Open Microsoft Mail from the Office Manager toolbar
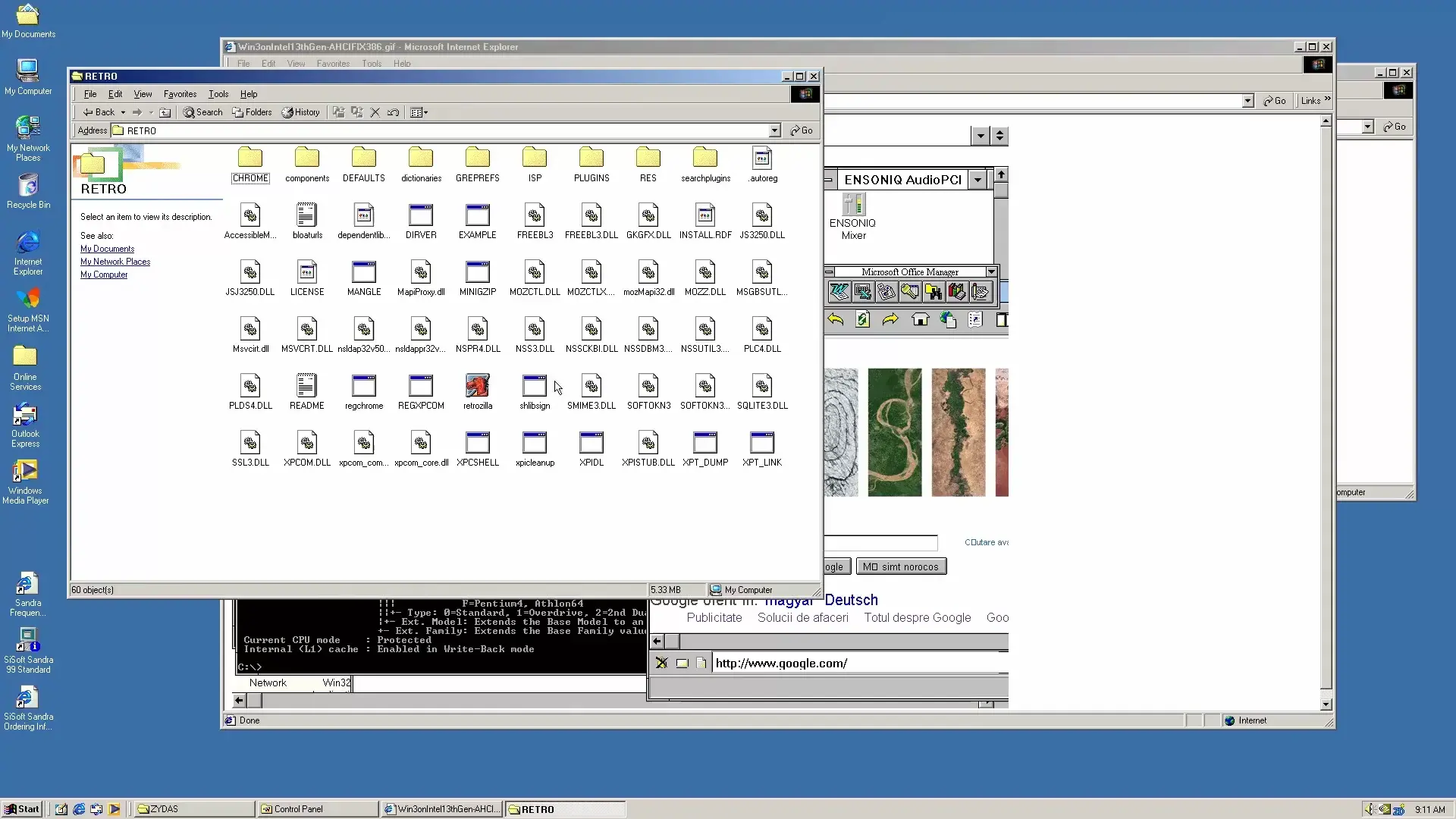The height and width of the screenshot is (819, 1456). (x=886, y=292)
